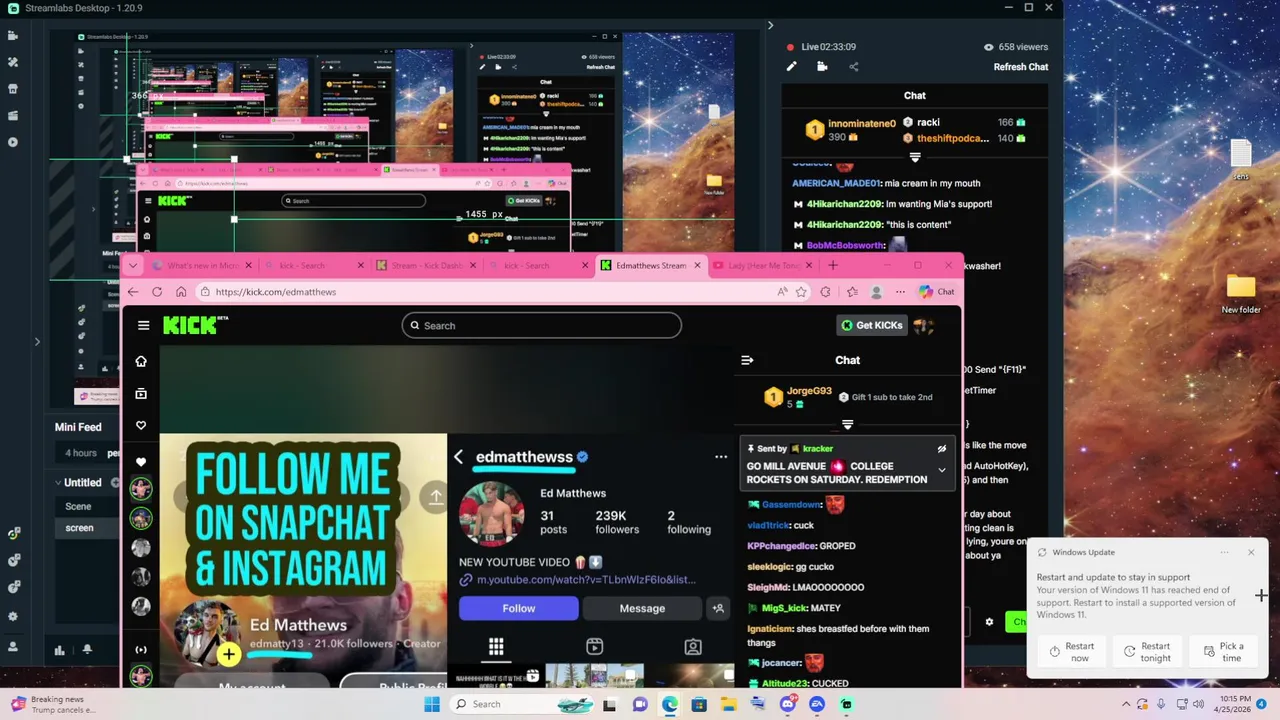Expand Kick chat leaderboard below JorgeG93

tap(847, 424)
